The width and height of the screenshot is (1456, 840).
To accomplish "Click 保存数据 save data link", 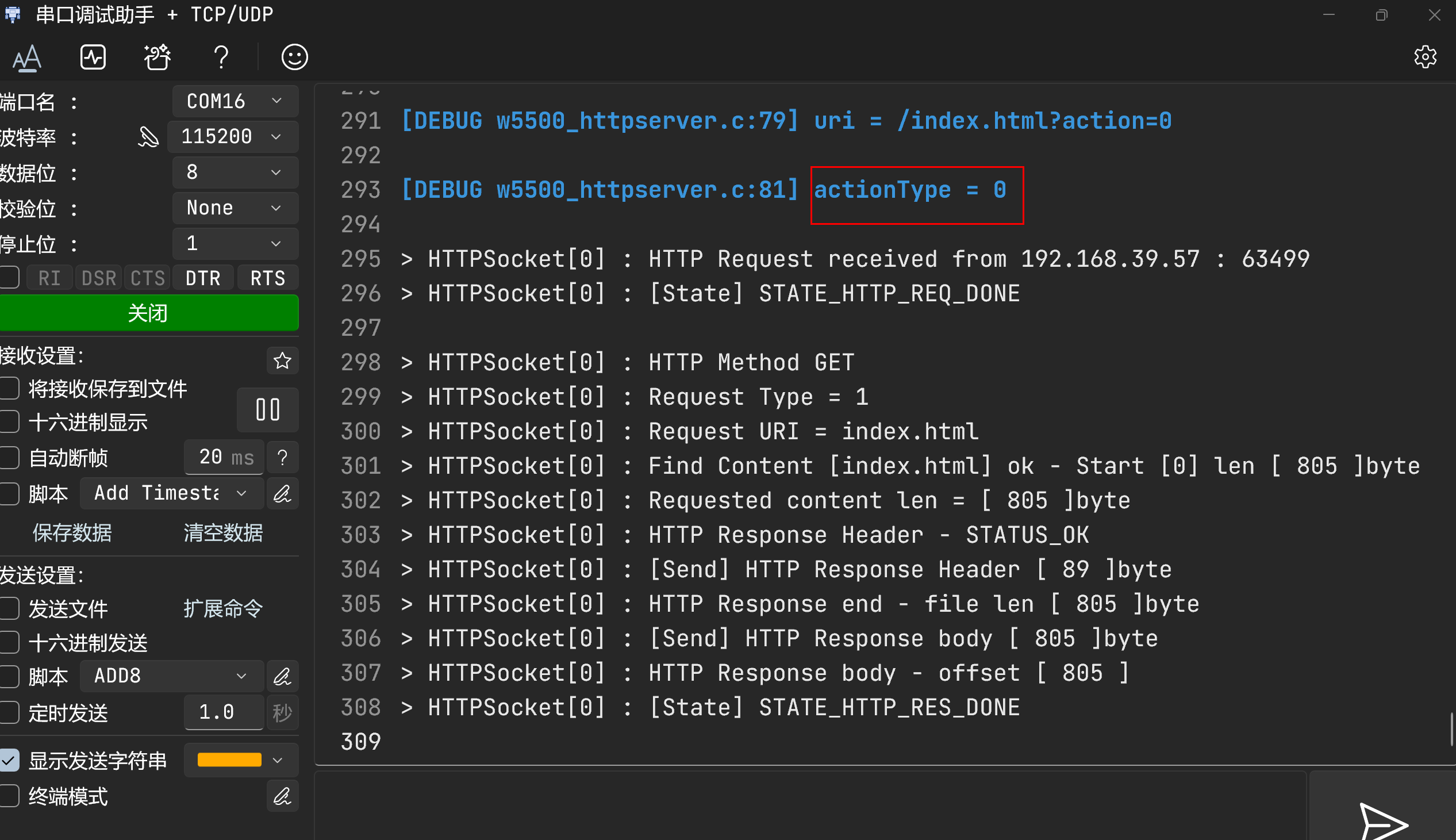I will (x=72, y=532).
